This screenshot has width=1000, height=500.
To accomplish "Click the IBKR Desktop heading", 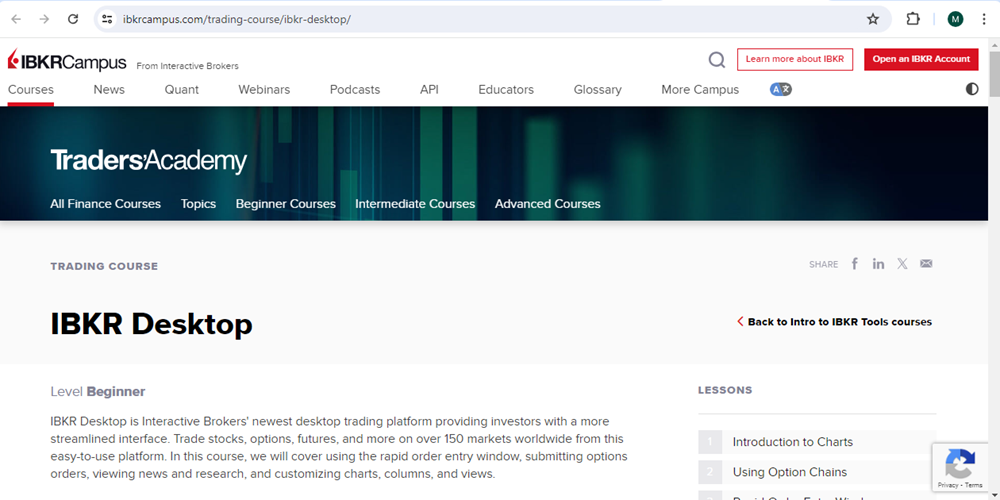I will (x=152, y=325).
